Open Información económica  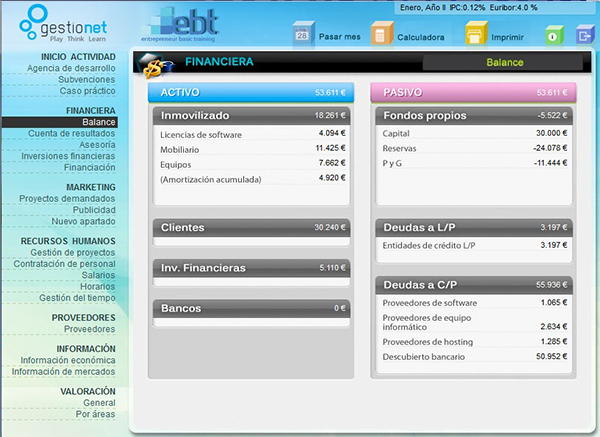pos(68,360)
